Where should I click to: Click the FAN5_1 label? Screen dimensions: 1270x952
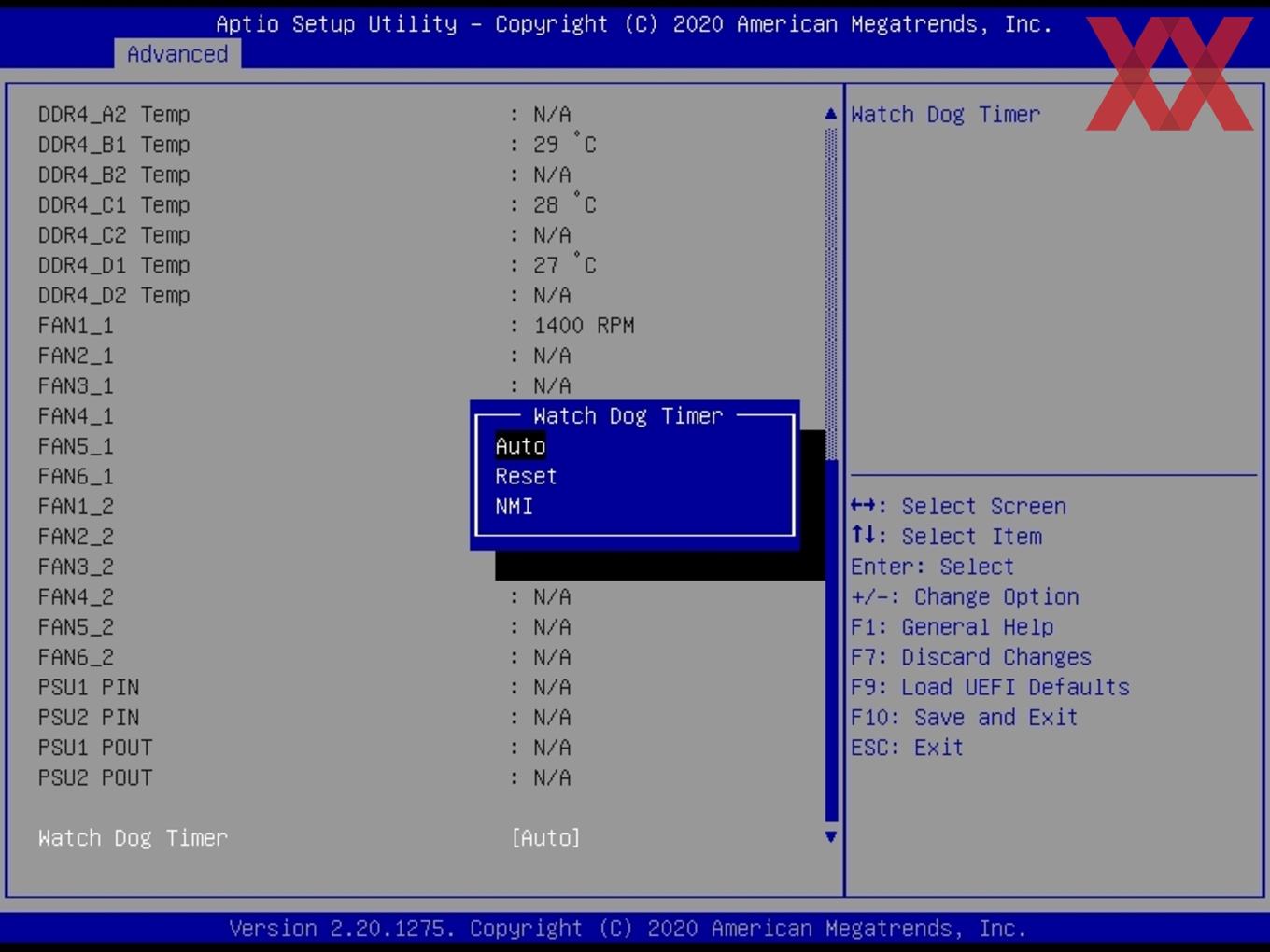[x=76, y=446]
